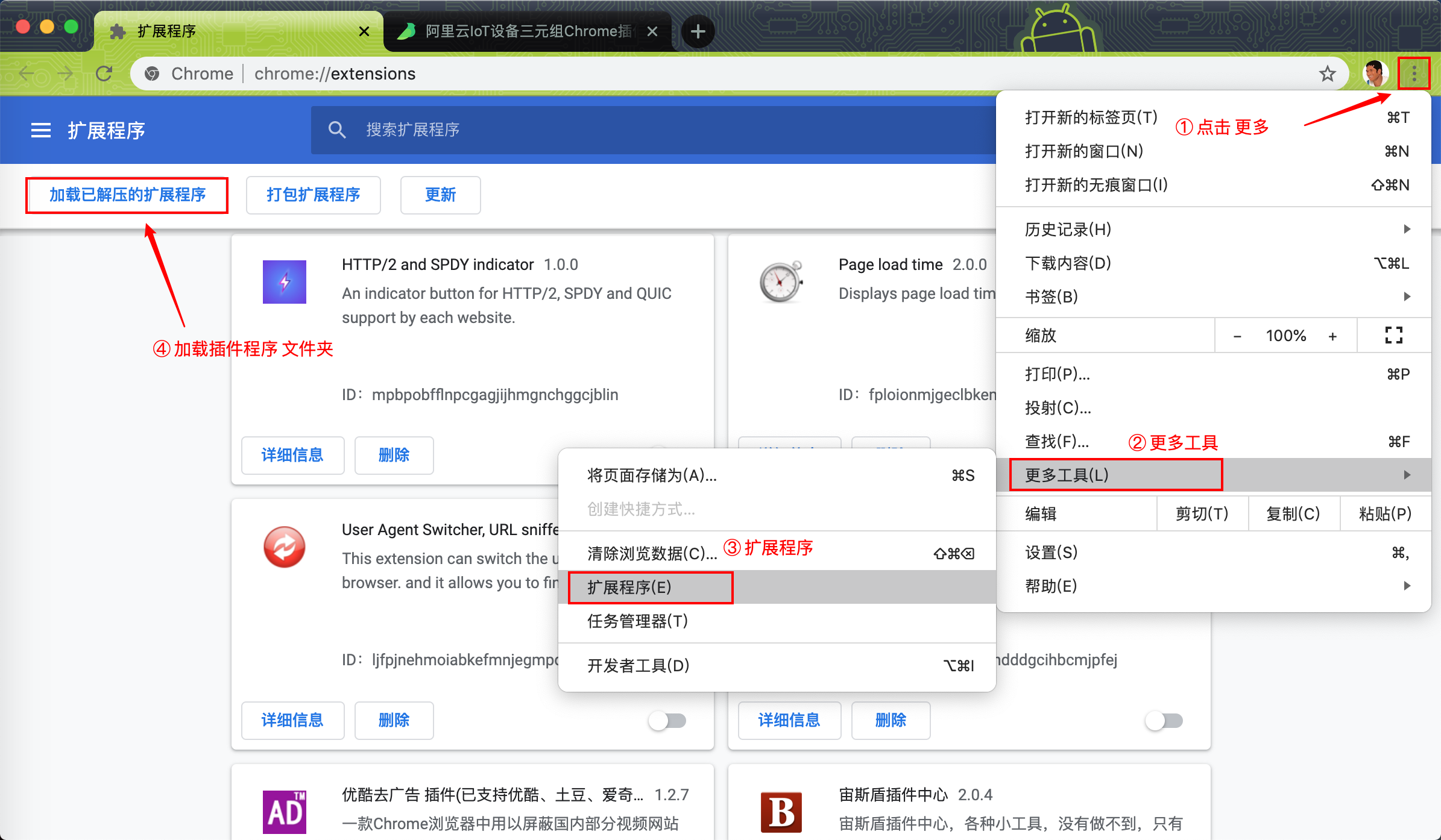Click the forward navigation arrow
Viewport: 1441px width, 840px height.
pos(65,74)
